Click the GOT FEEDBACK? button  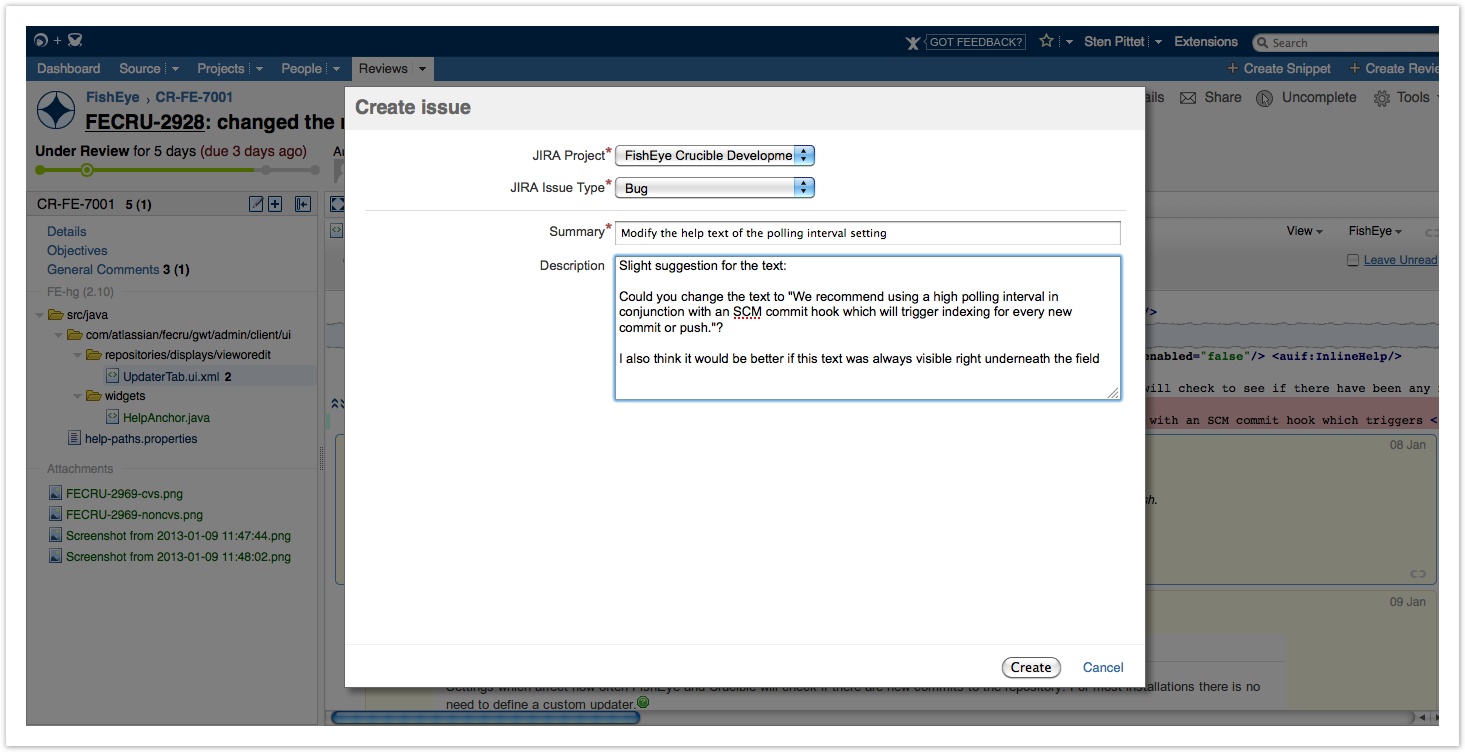976,42
